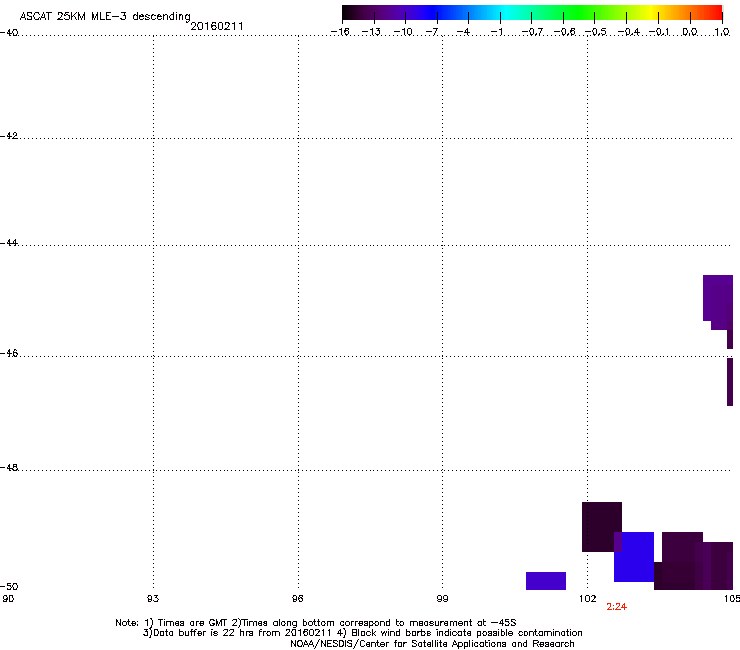Click the violet data rectangle near longitude 101
Screen dimensions: 740x650
[546, 581]
